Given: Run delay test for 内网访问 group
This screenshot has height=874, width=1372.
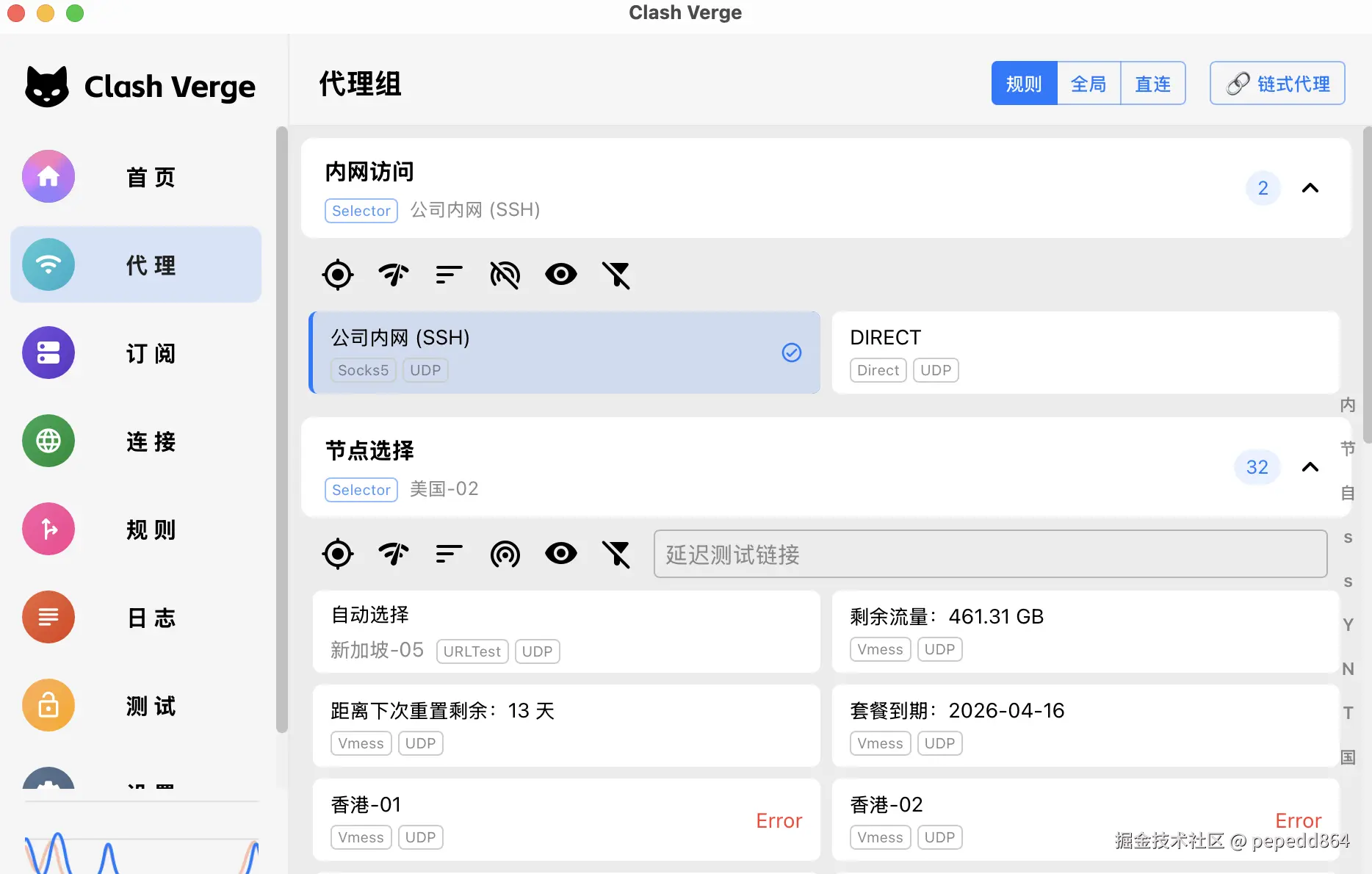Looking at the screenshot, I should point(394,275).
